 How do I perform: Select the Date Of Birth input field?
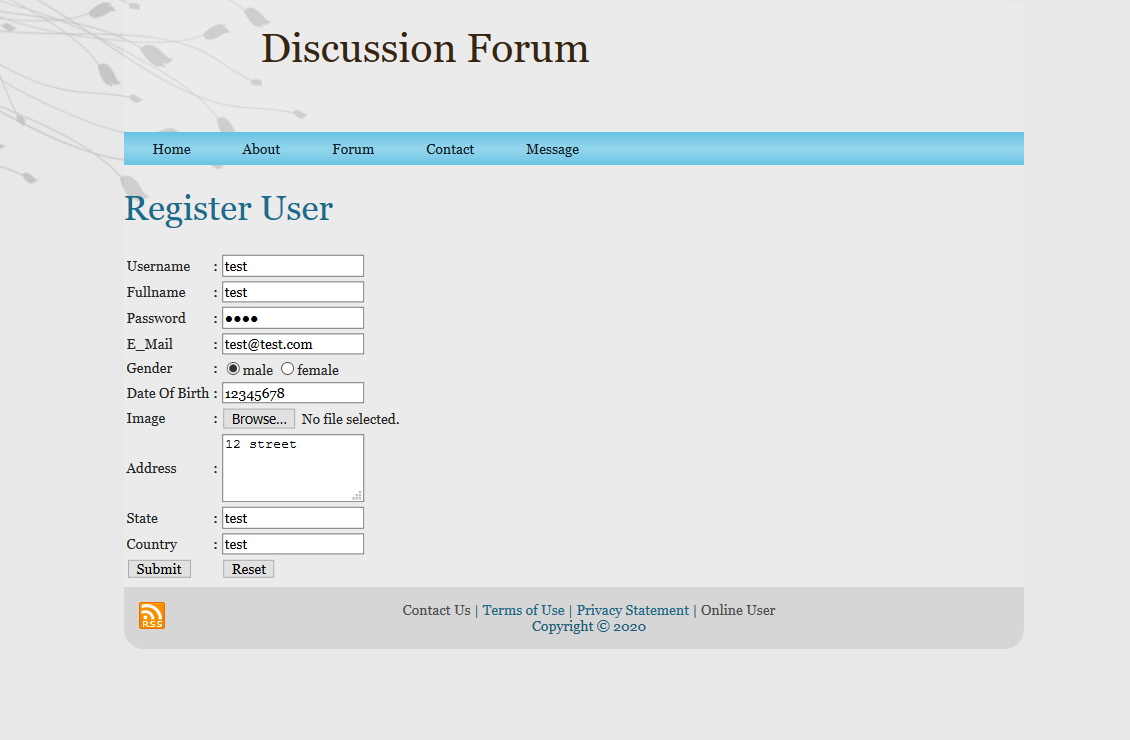coord(292,392)
